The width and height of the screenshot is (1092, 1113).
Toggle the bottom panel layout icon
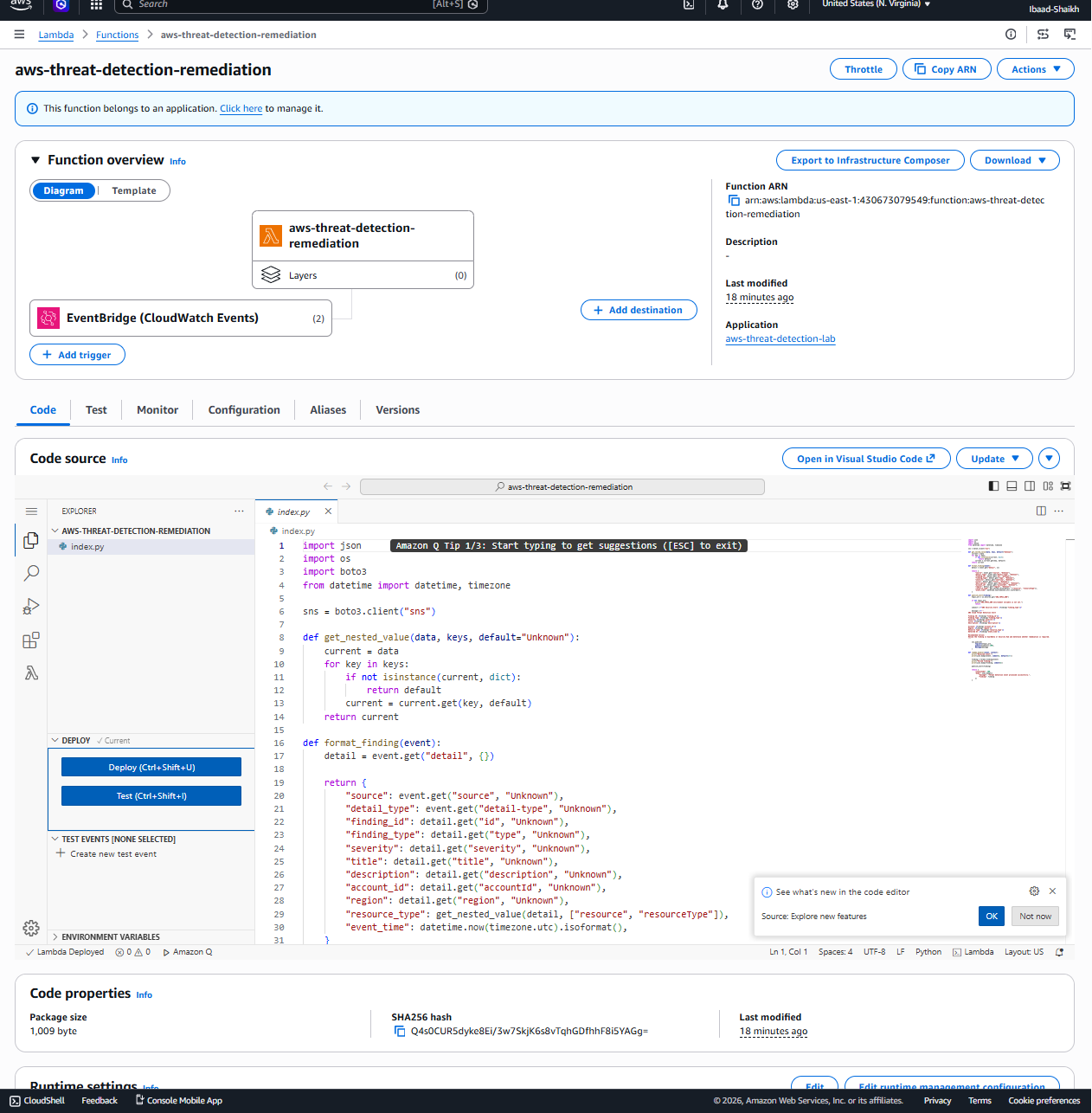(x=1012, y=486)
